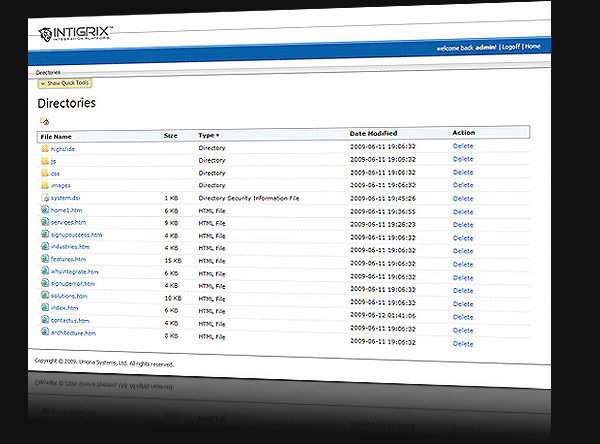Click the Directory Security Information File type text
Viewport: 600px width, 444px height.
tap(249, 198)
